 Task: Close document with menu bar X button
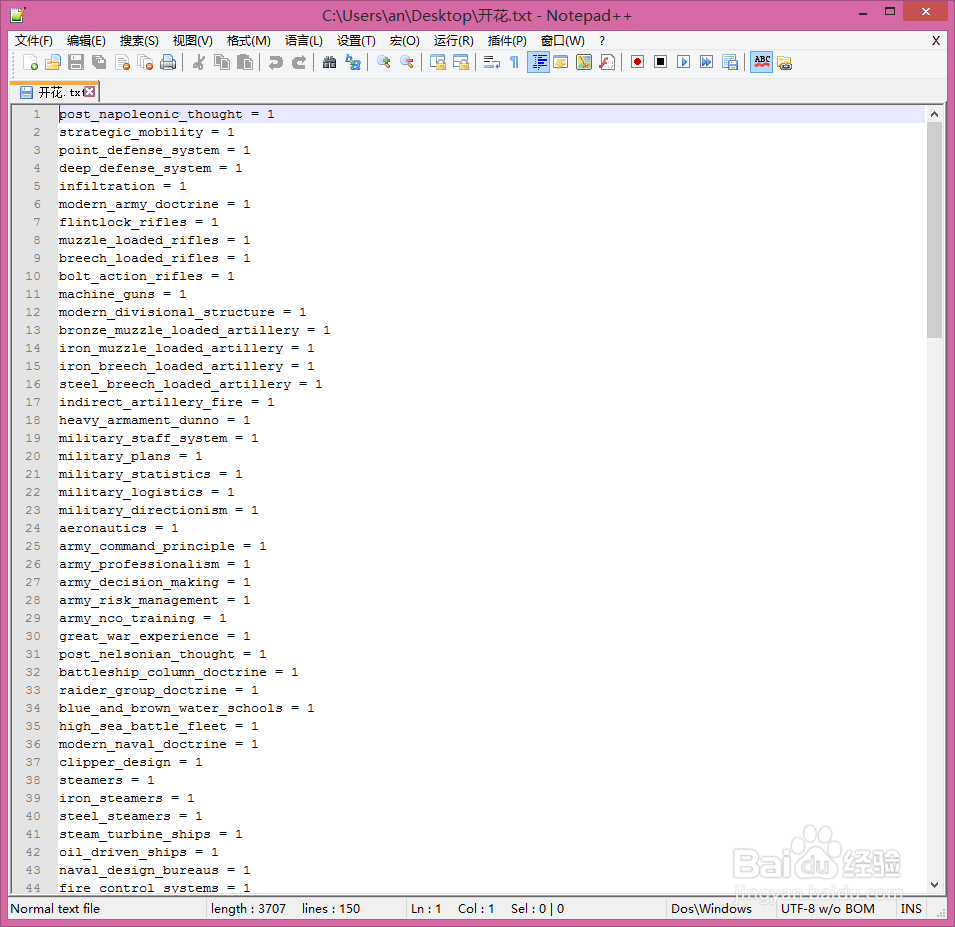point(936,41)
